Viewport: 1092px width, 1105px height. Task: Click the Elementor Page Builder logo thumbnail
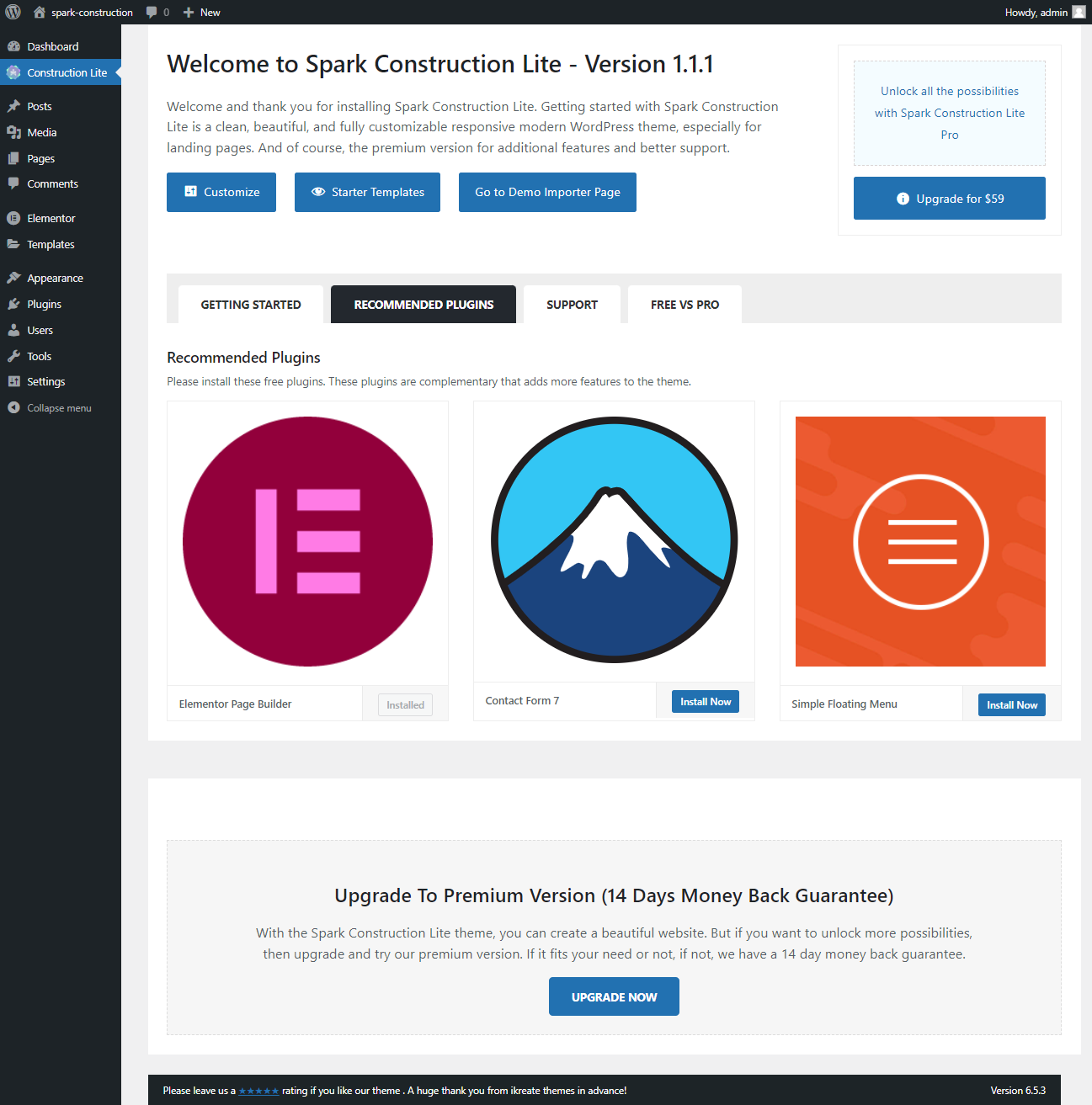307,541
